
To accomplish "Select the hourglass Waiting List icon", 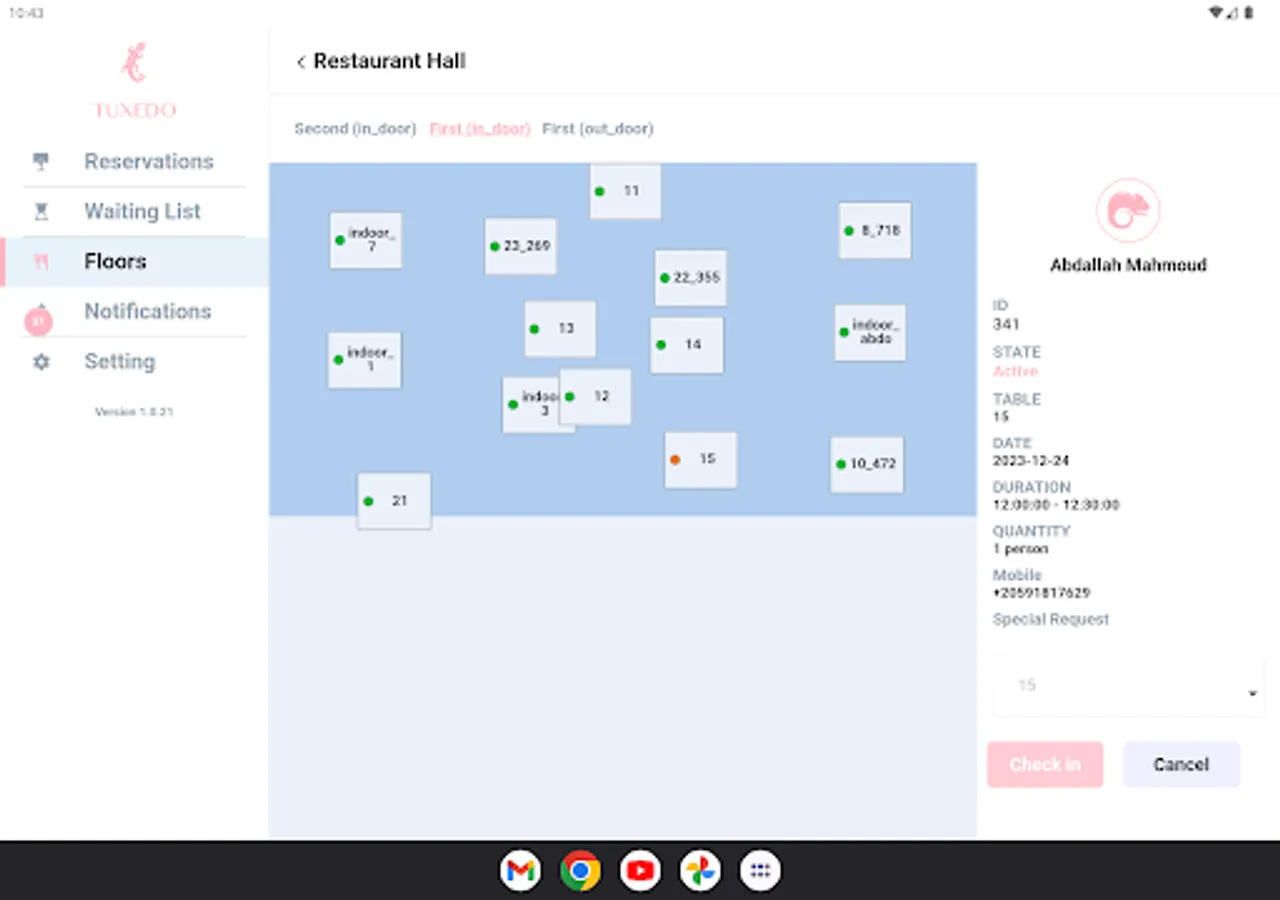I will tap(40, 211).
